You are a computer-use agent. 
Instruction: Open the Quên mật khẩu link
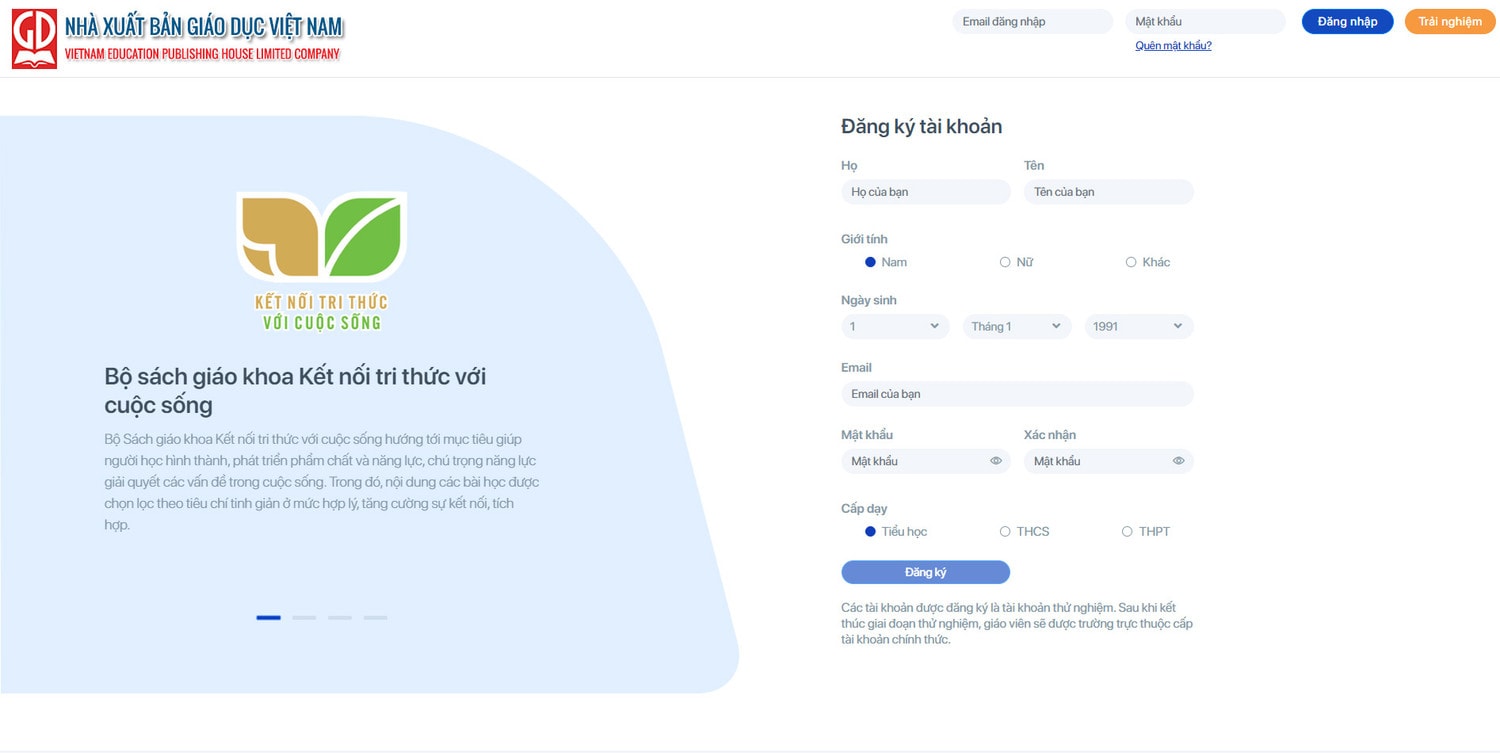1173,46
